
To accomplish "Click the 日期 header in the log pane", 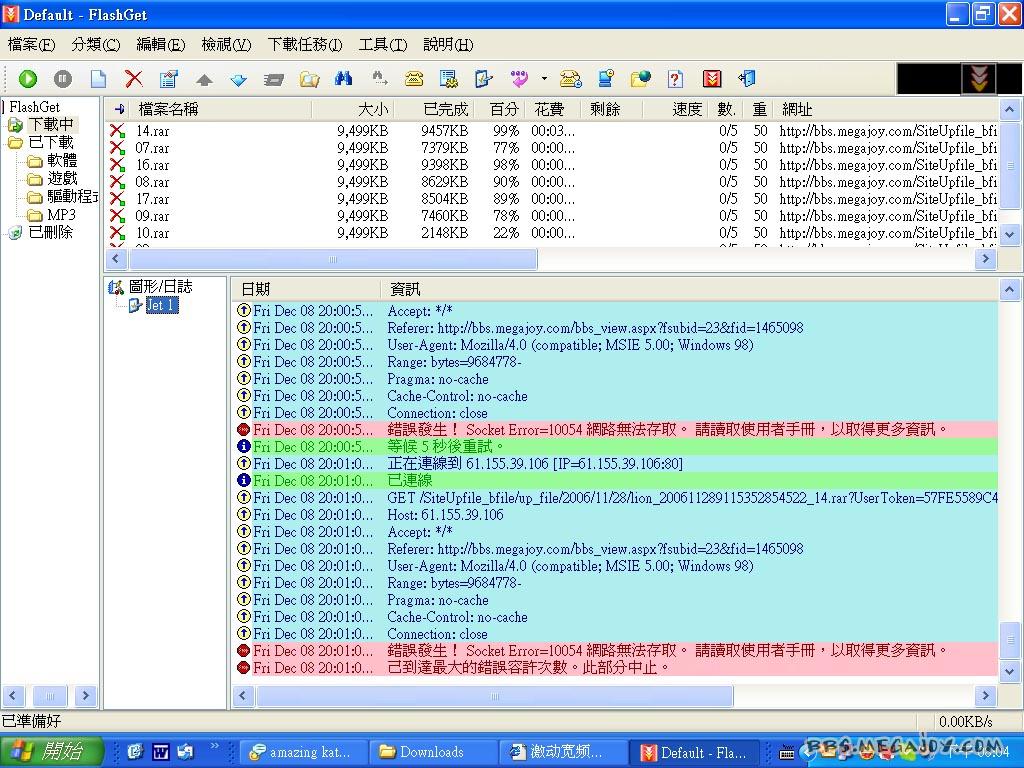I will pyautogui.click(x=306, y=289).
